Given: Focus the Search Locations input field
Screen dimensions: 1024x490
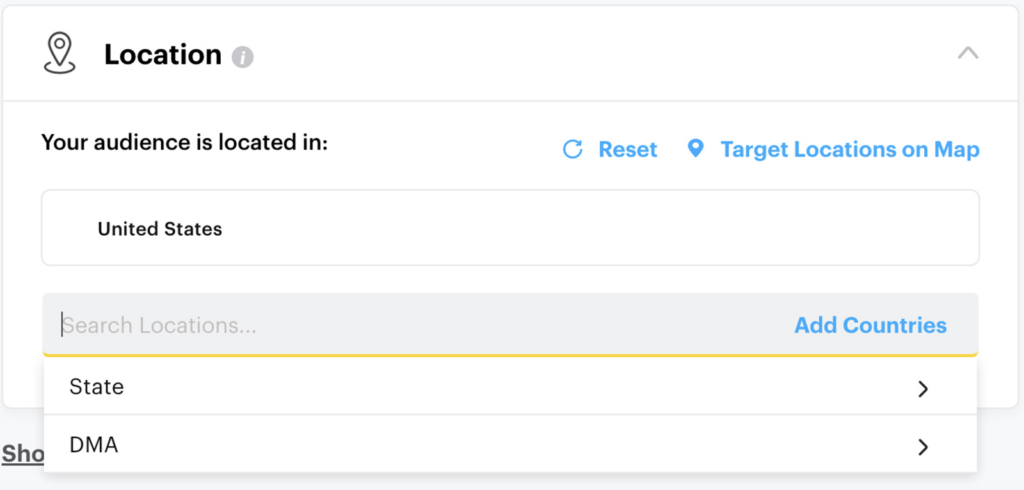Looking at the screenshot, I should coord(400,325).
